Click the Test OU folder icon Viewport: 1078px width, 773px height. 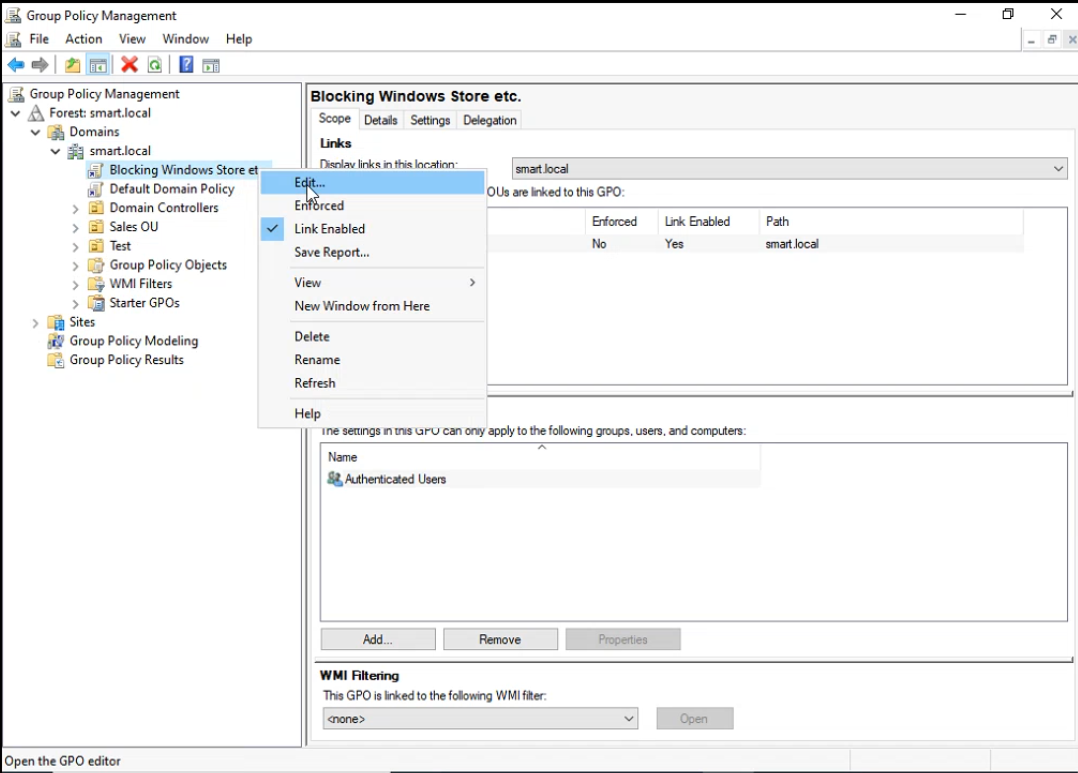[x=96, y=246]
